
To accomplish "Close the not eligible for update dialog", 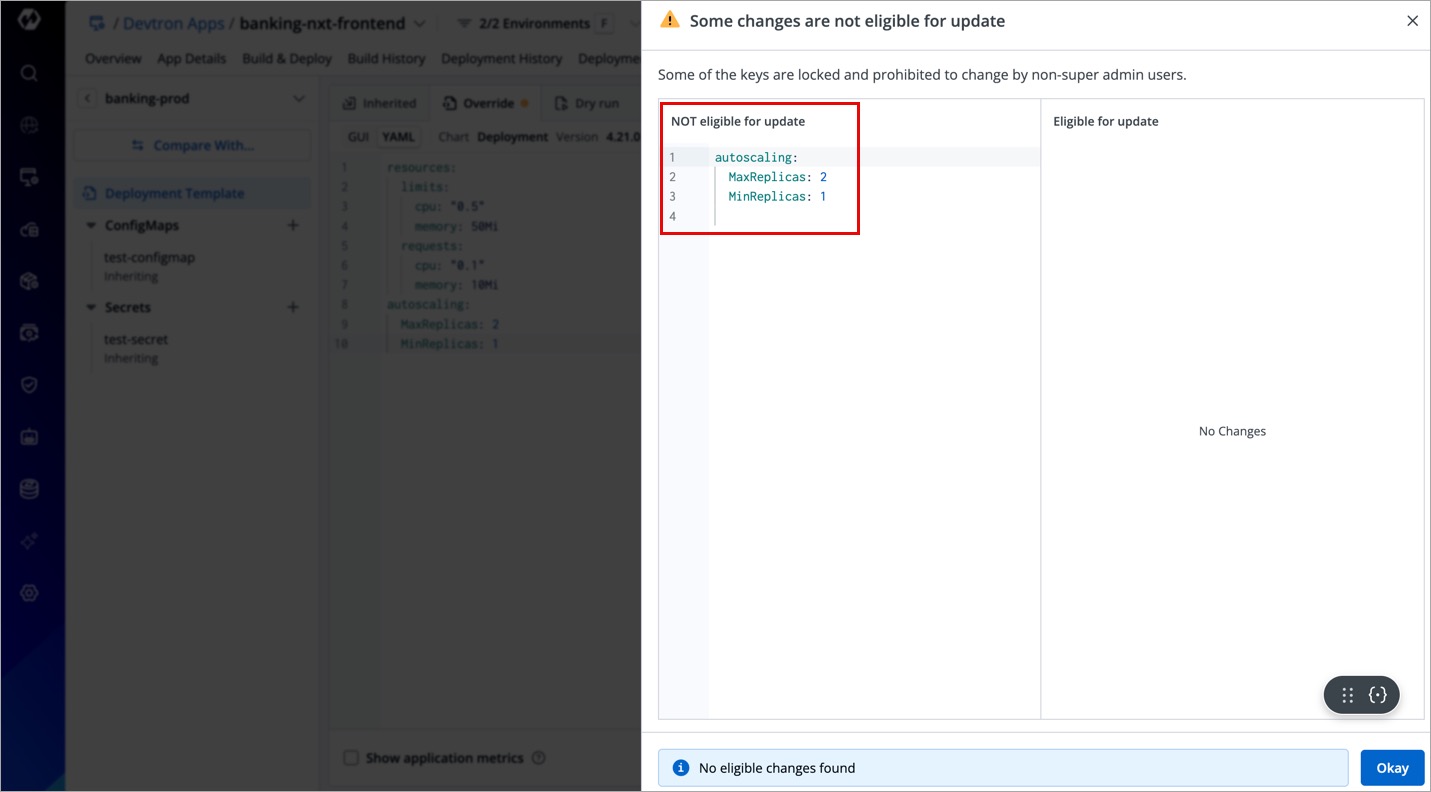I will 1412,21.
